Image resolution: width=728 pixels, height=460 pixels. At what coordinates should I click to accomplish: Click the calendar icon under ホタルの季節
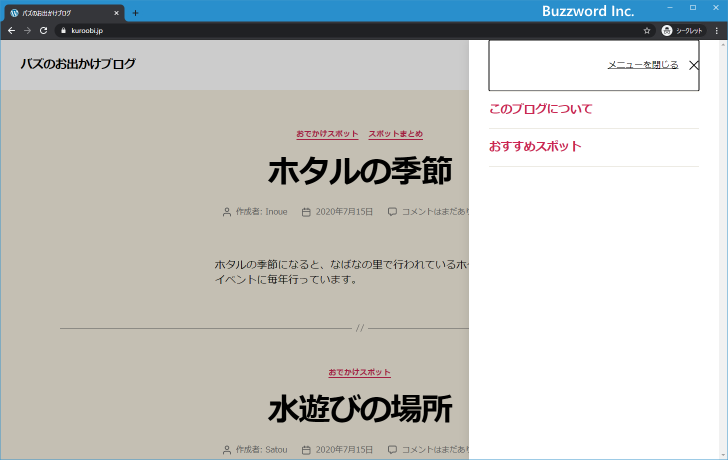pyautogui.click(x=306, y=212)
